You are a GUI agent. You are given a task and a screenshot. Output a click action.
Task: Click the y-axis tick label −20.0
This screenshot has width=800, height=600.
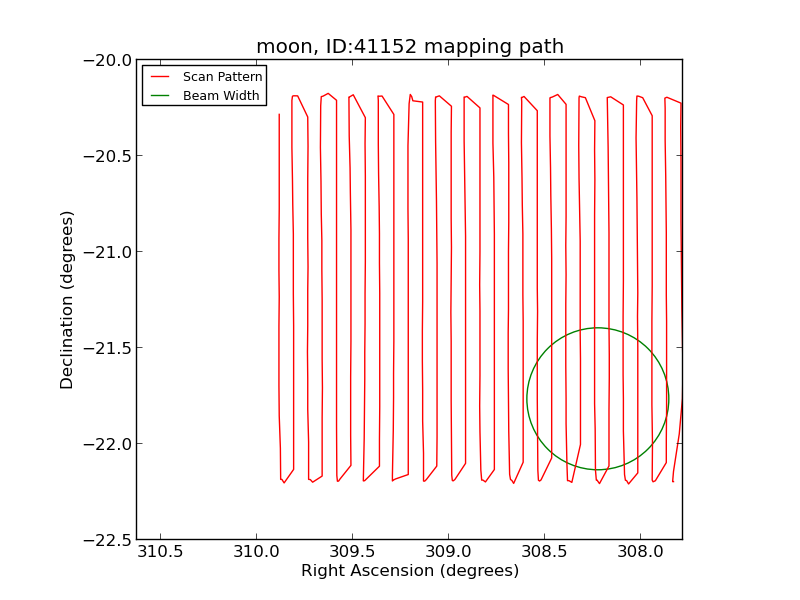click(x=107, y=60)
